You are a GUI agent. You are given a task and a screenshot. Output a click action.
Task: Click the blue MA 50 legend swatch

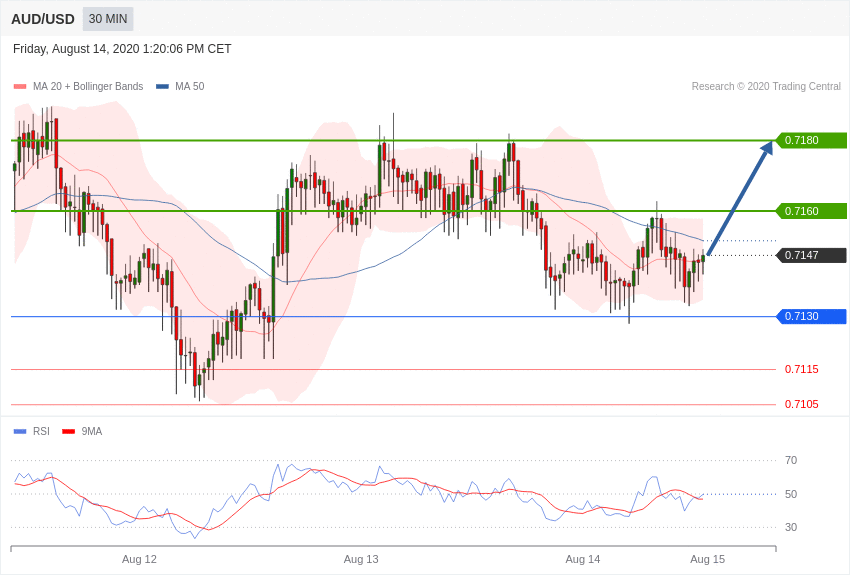click(x=162, y=87)
